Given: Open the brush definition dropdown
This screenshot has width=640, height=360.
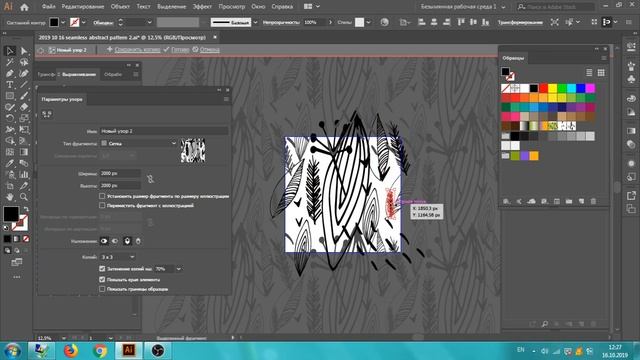Looking at the screenshot, I should click(x=255, y=22).
